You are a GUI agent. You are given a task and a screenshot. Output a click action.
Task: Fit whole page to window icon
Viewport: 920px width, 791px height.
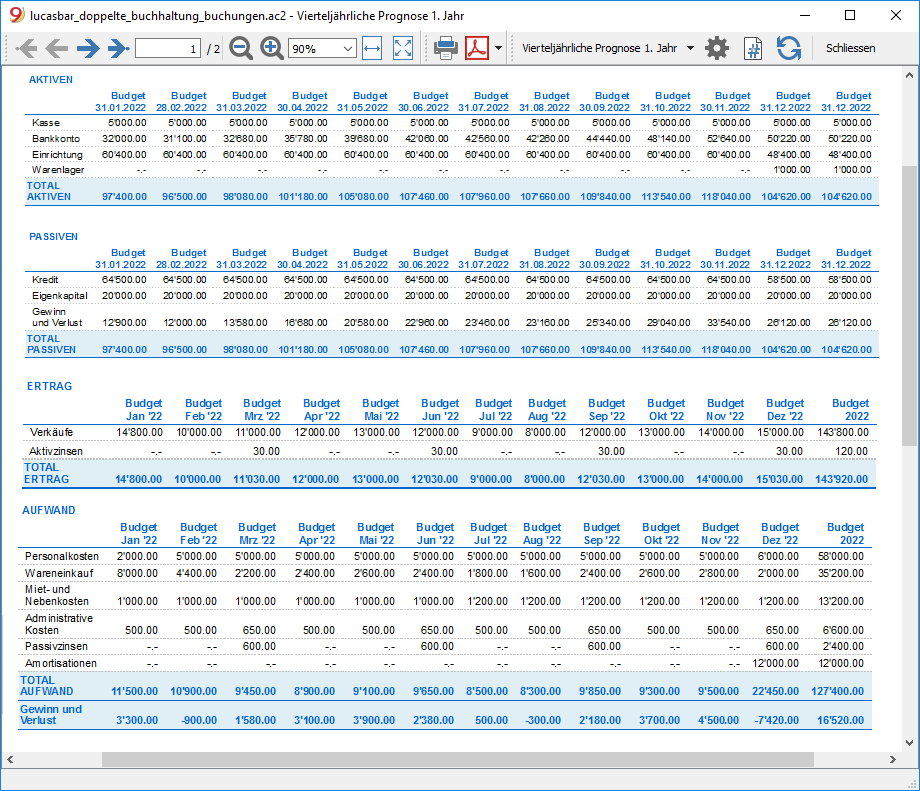click(x=403, y=48)
